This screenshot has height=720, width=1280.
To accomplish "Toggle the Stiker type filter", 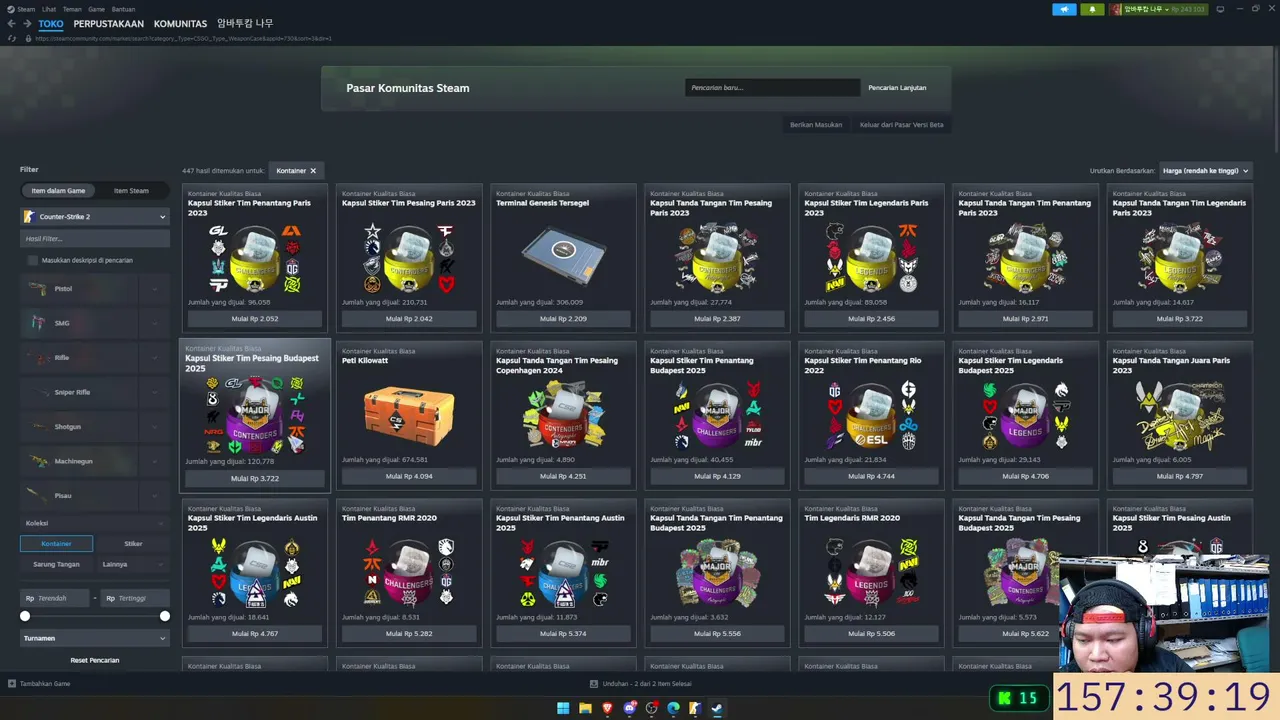I will pos(133,544).
